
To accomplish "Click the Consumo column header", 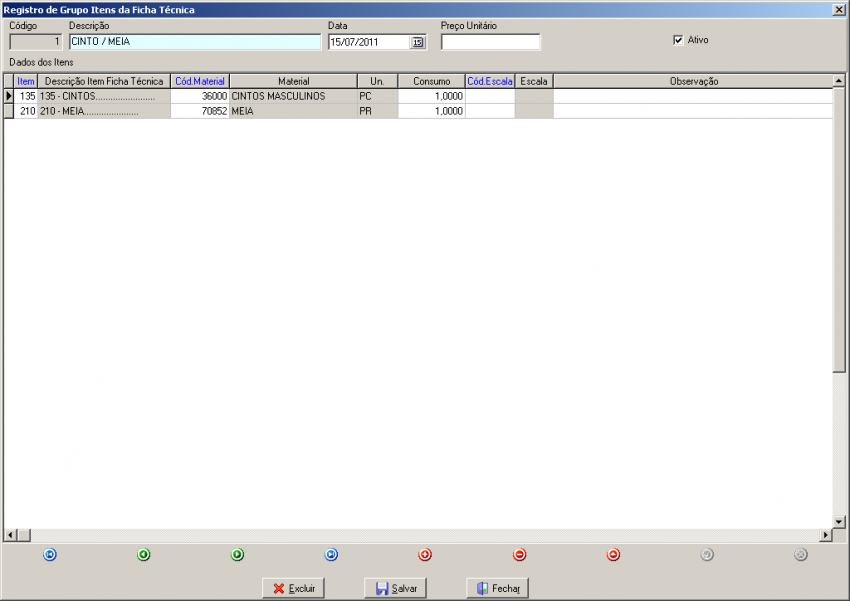I will [432, 81].
